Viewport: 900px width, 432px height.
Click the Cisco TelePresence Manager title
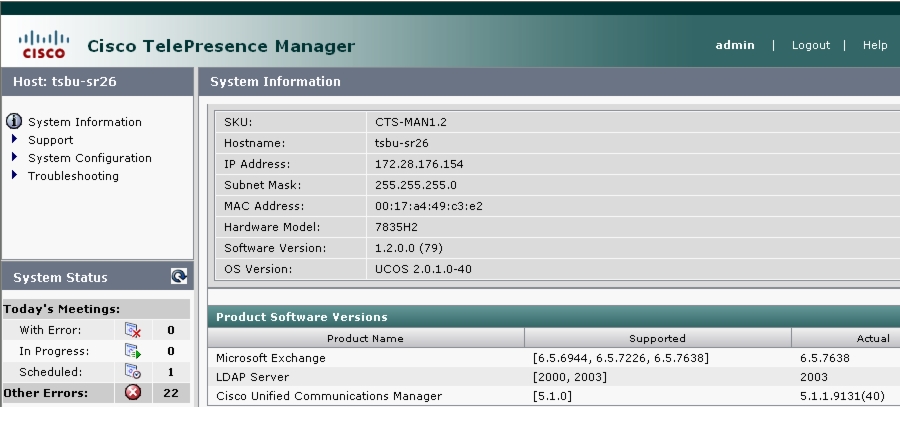221,46
